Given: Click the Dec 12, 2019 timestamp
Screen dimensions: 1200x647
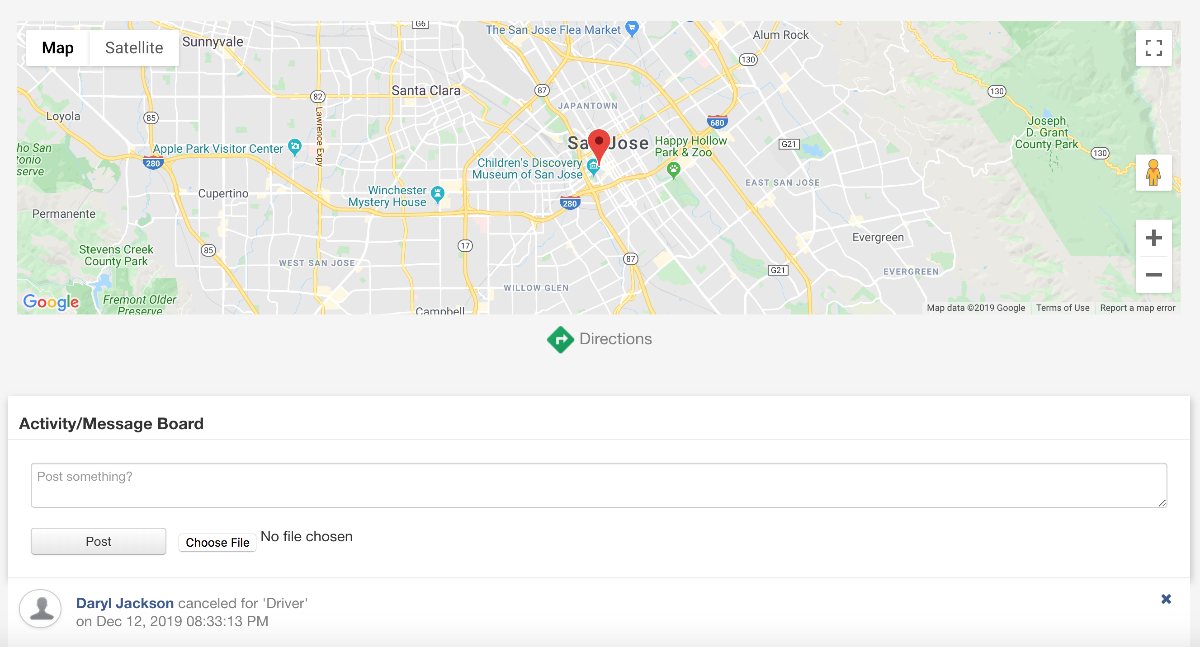Looking at the screenshot, I should (x=172, y=622).
